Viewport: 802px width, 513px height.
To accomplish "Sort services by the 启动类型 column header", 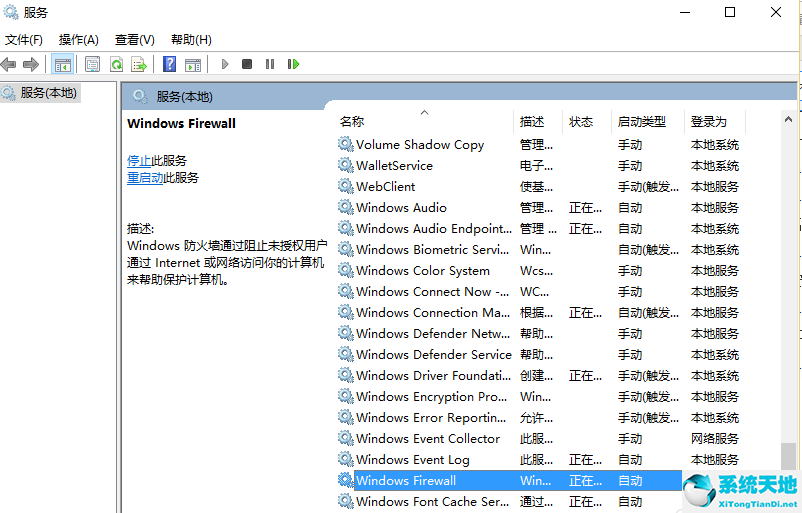I will click(x=641, y=121).
